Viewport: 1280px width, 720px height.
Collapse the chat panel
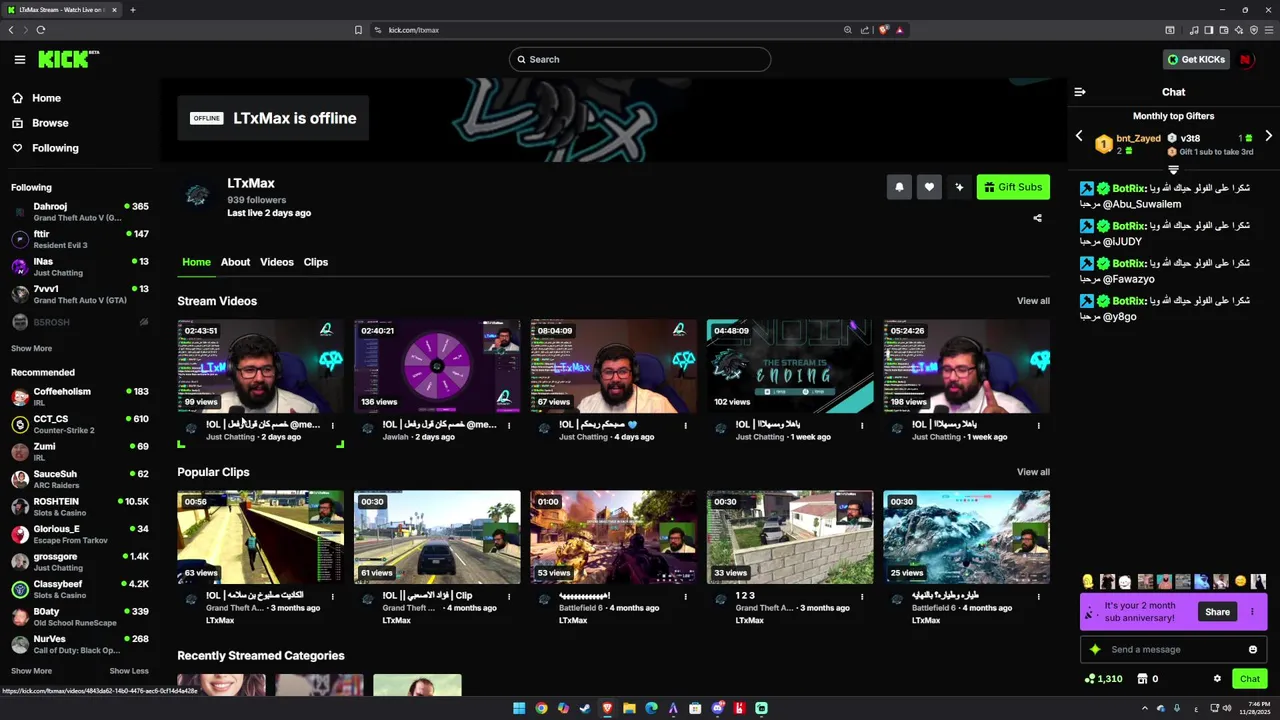[1080, 92]
